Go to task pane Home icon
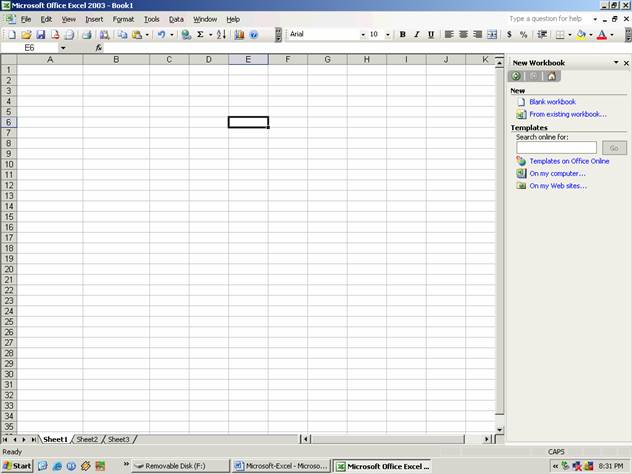The image size is (632, 474). point(552,76)
